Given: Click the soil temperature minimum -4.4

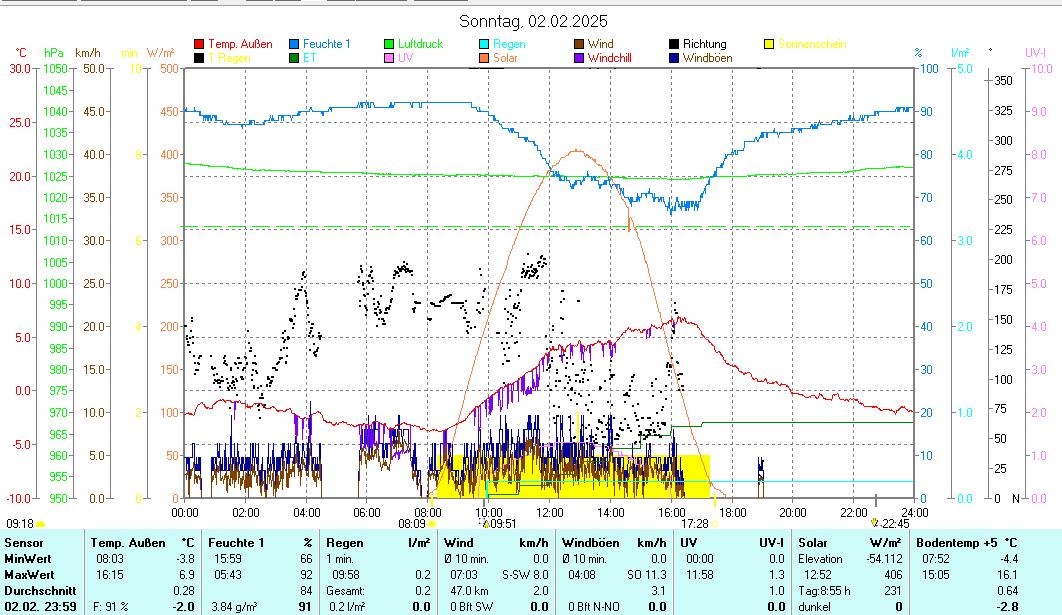Looking at the screenshot, I should (1008, 559).
